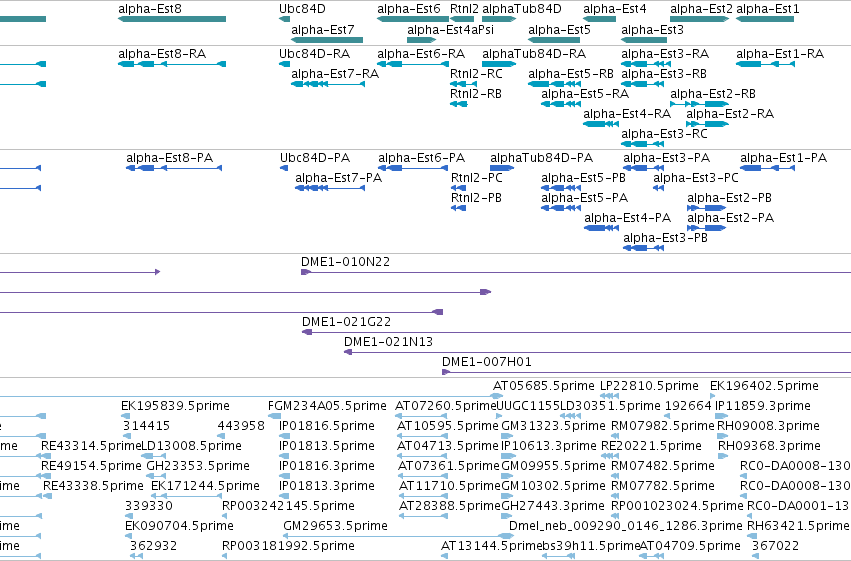Click the GM29653.5prime label
This screenshot has height=561, width=851.
click(335, 526)
